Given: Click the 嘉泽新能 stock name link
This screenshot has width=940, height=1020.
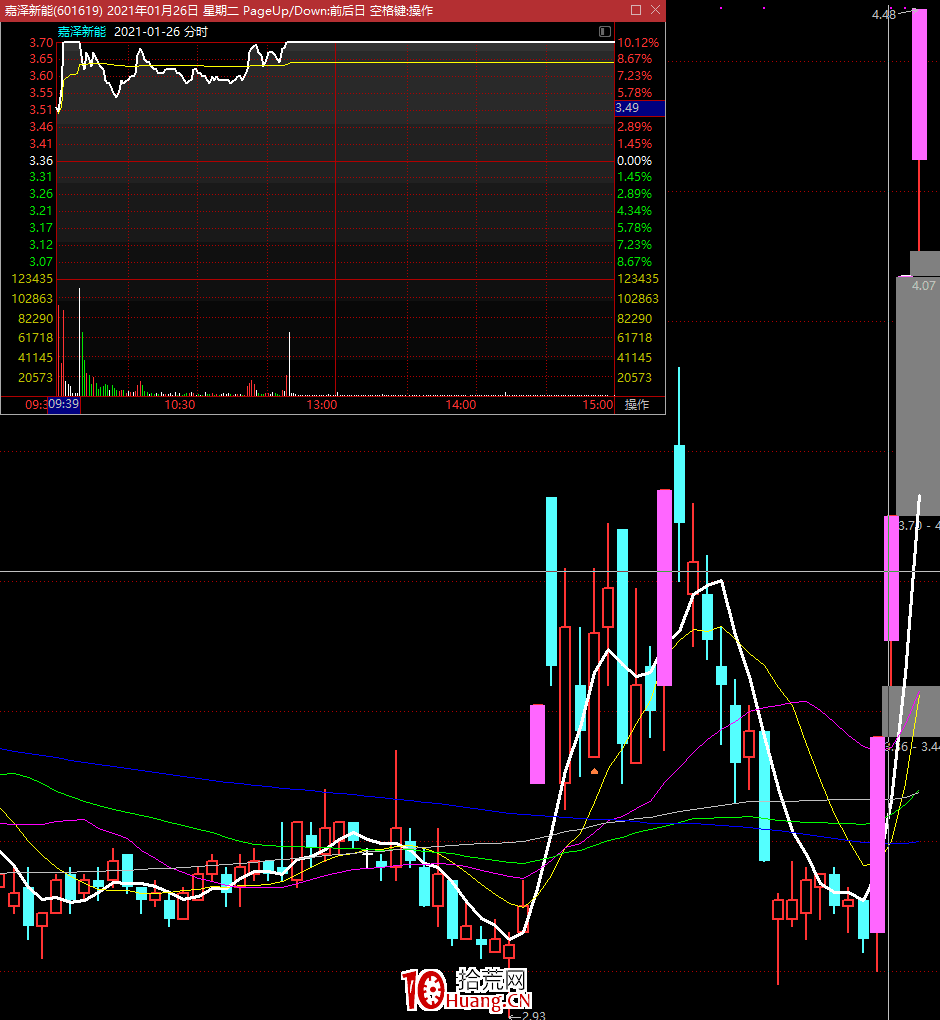Looking at the screenshot, I should 81,32.
